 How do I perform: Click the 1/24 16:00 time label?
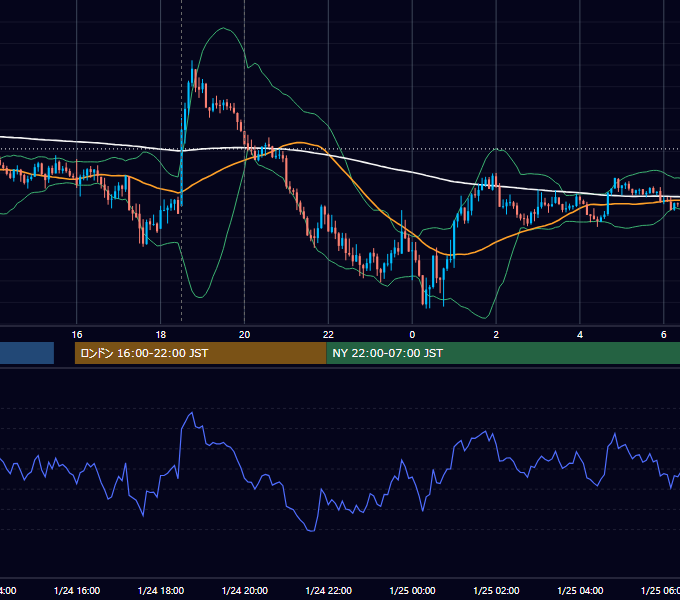(77, 590)
